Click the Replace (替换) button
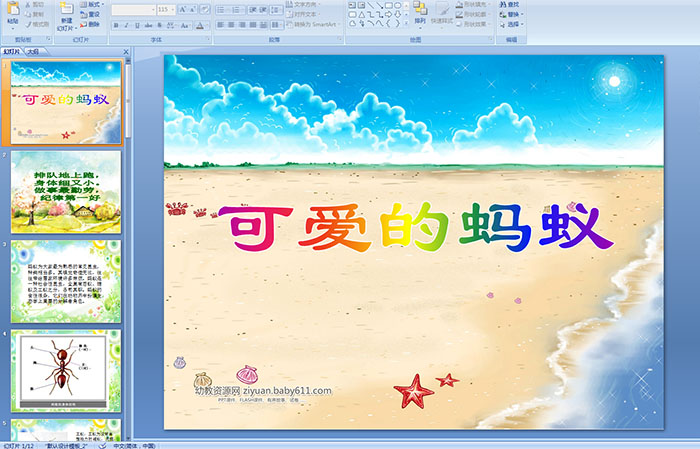This screenshot has width=700, height=449. point(510,15)
